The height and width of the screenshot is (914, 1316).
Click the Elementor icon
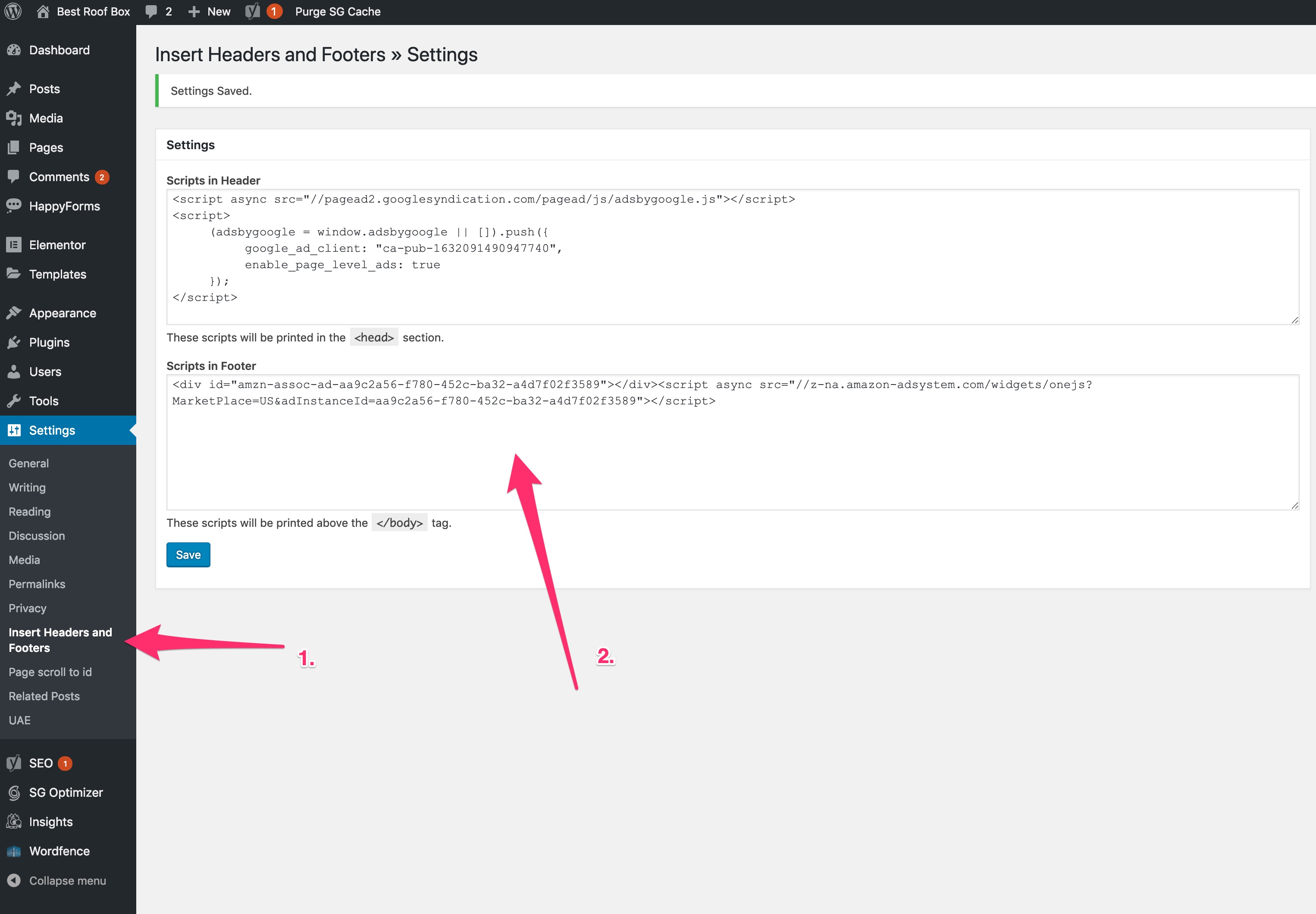tap(14, 244)
